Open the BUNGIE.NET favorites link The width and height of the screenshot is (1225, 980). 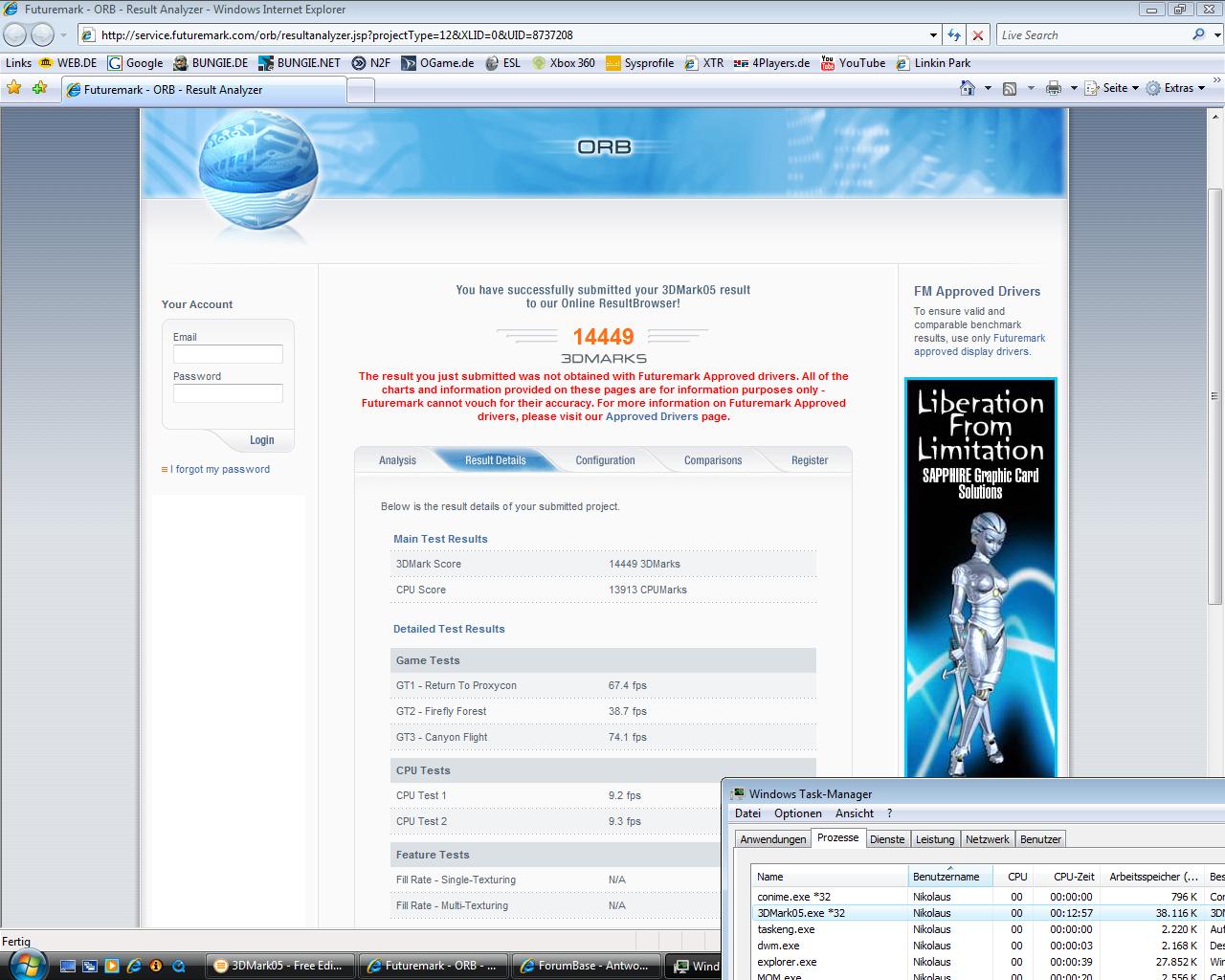click(300, 63)
